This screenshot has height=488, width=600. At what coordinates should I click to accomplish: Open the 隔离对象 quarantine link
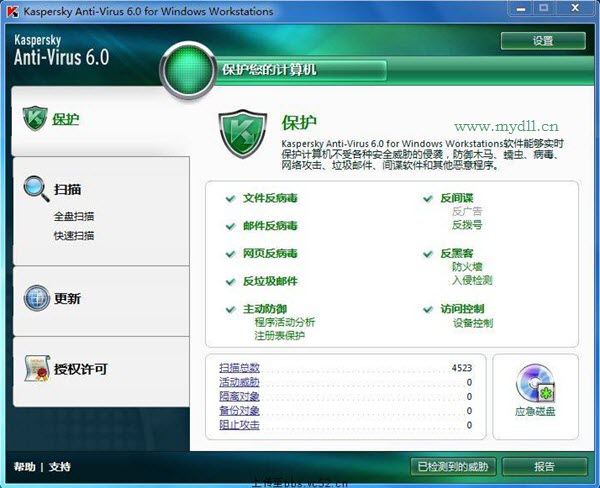(239, 396)
